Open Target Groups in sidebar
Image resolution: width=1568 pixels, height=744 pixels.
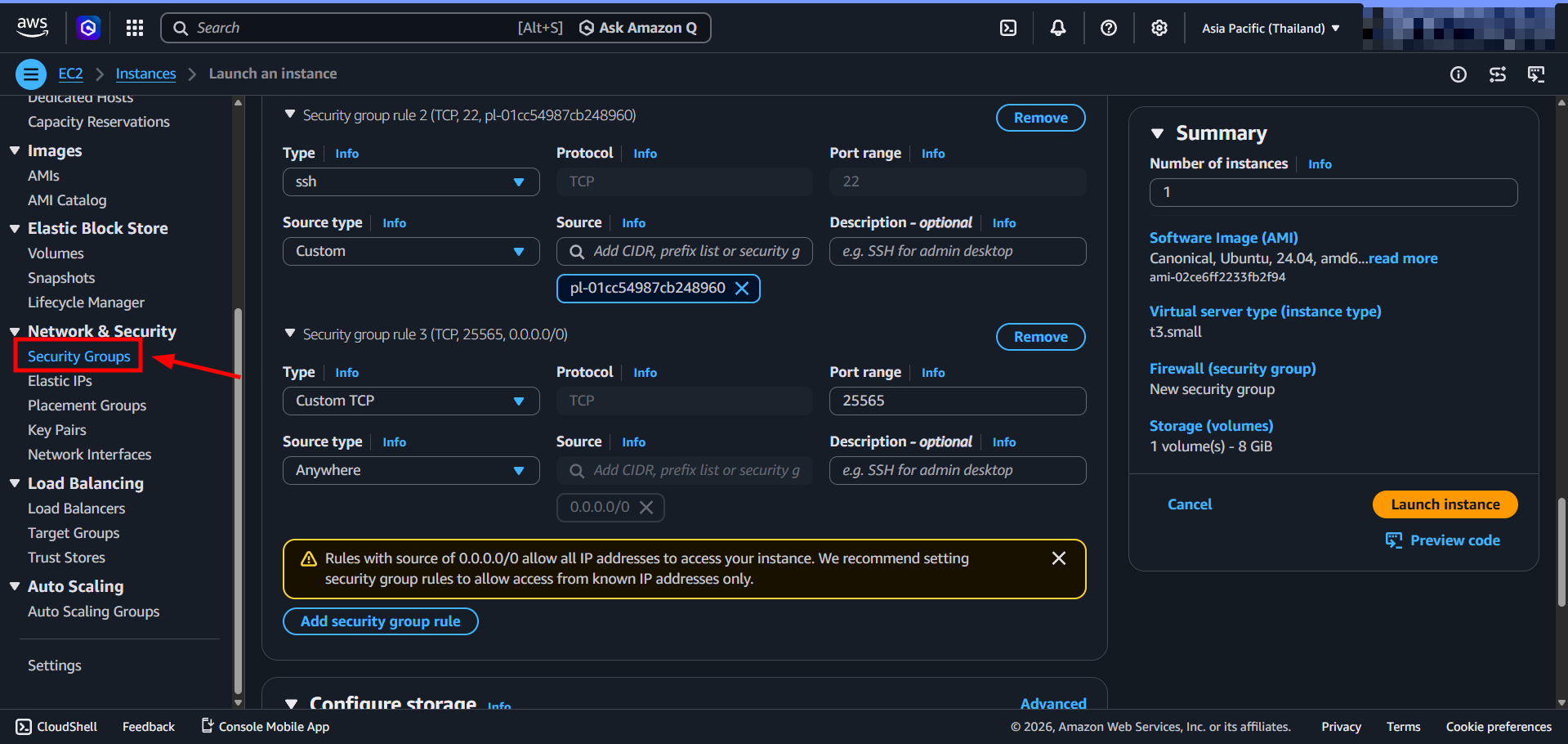click(x=74, y=533)
